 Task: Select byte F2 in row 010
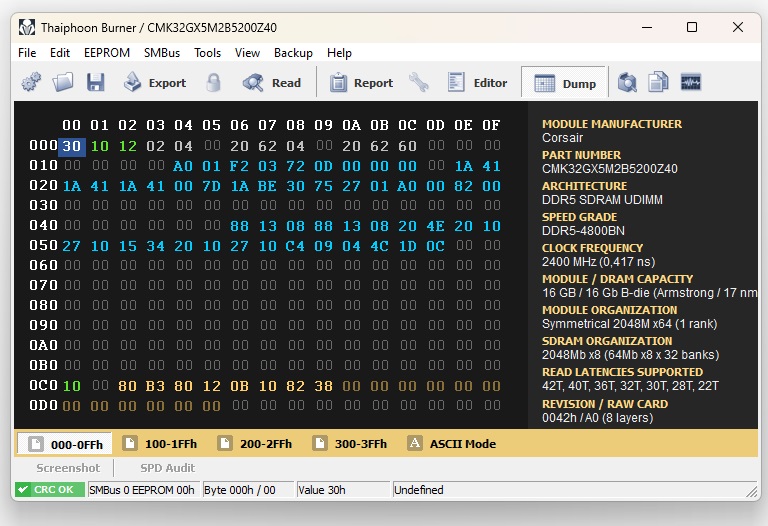(240, 167)
